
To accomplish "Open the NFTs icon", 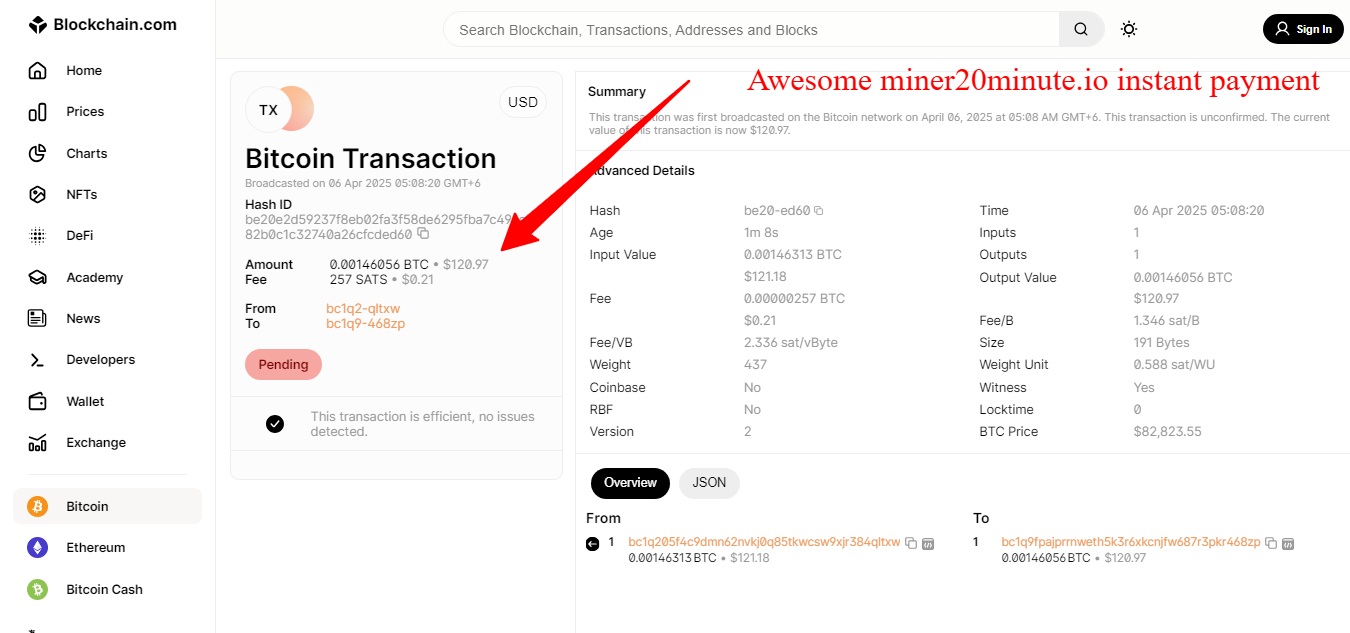I will (x=37, y=195).
